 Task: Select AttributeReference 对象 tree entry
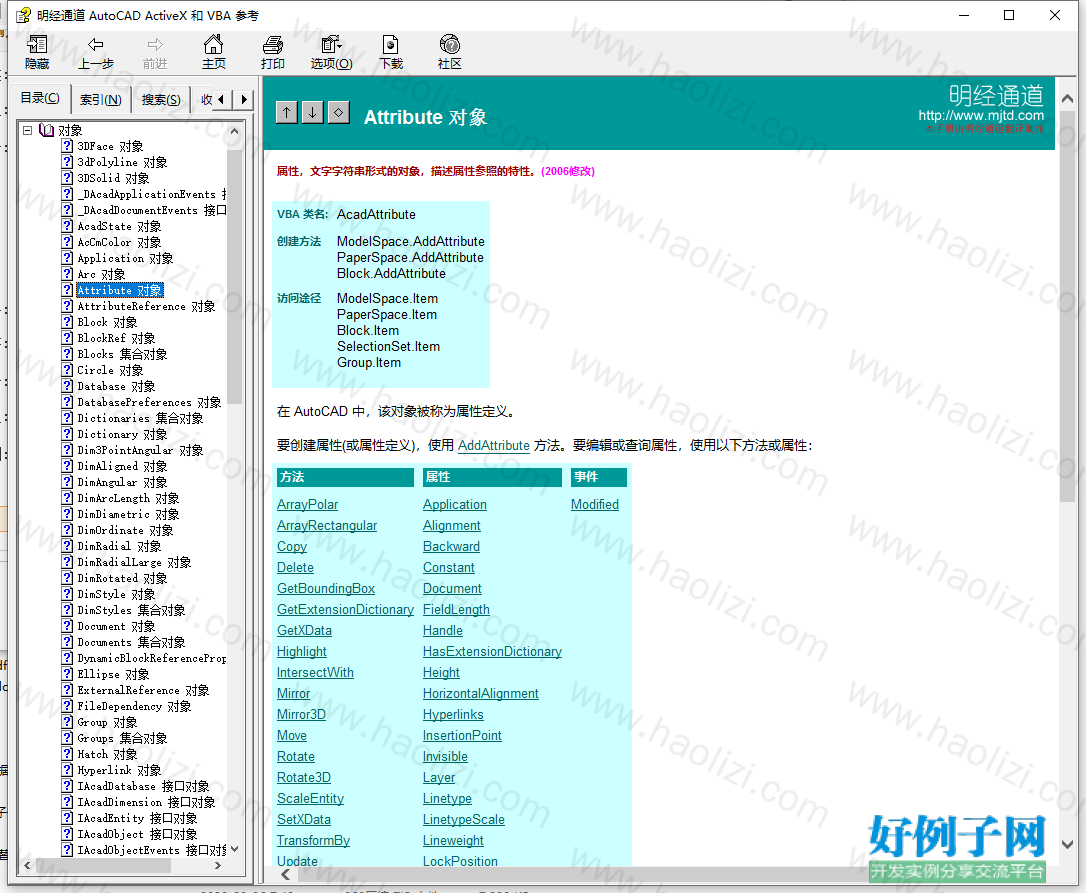(146, 306)
